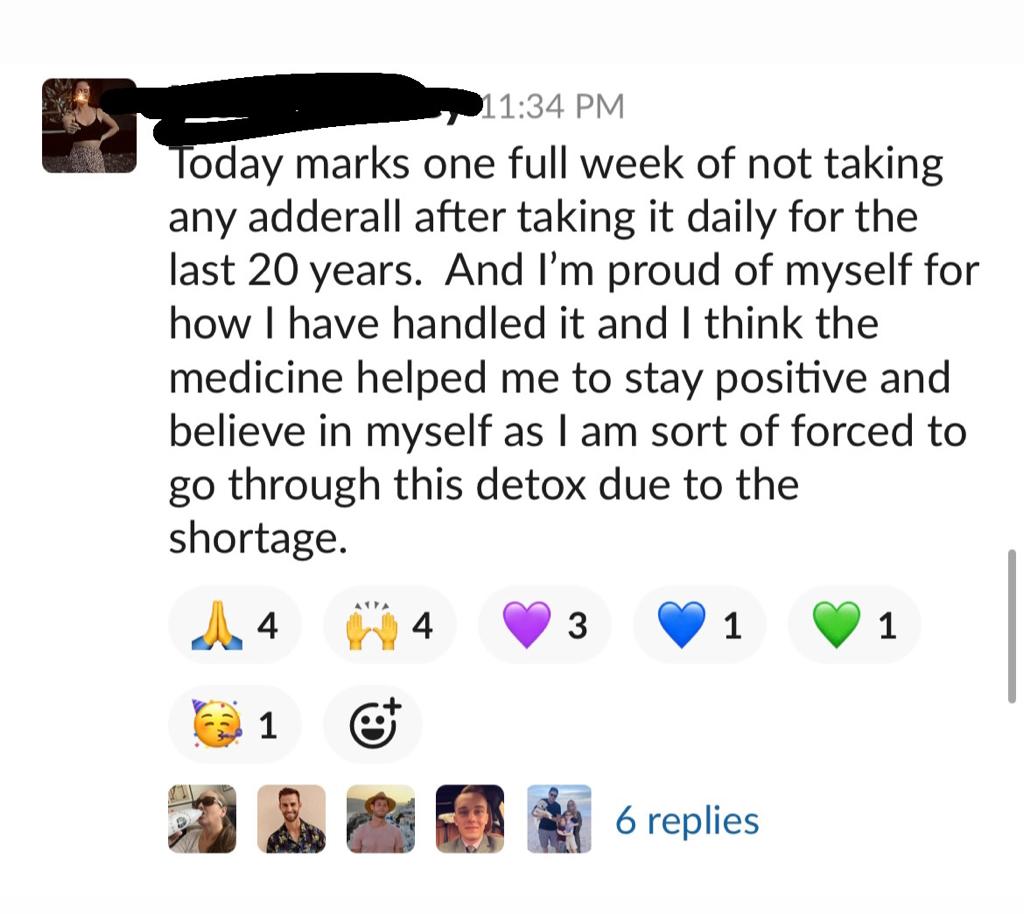View replier avatar of man in suit
This screenshot has width=1024, height=914.
[x=470, y=819]
